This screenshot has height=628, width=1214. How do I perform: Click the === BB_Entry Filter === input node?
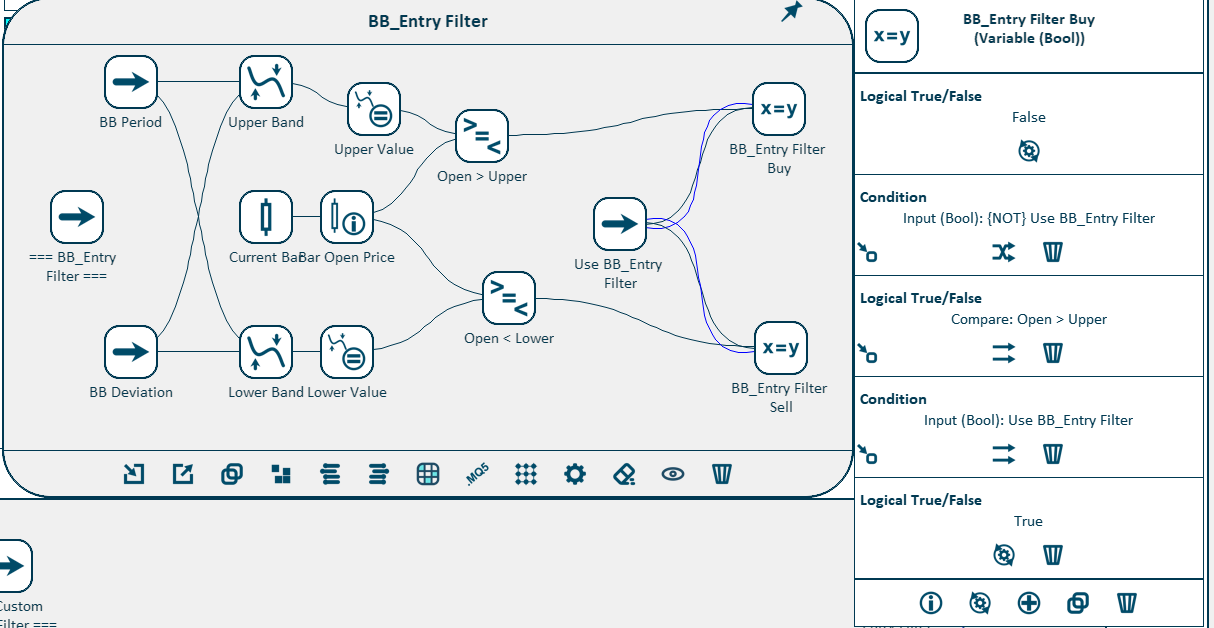[77, 217]
